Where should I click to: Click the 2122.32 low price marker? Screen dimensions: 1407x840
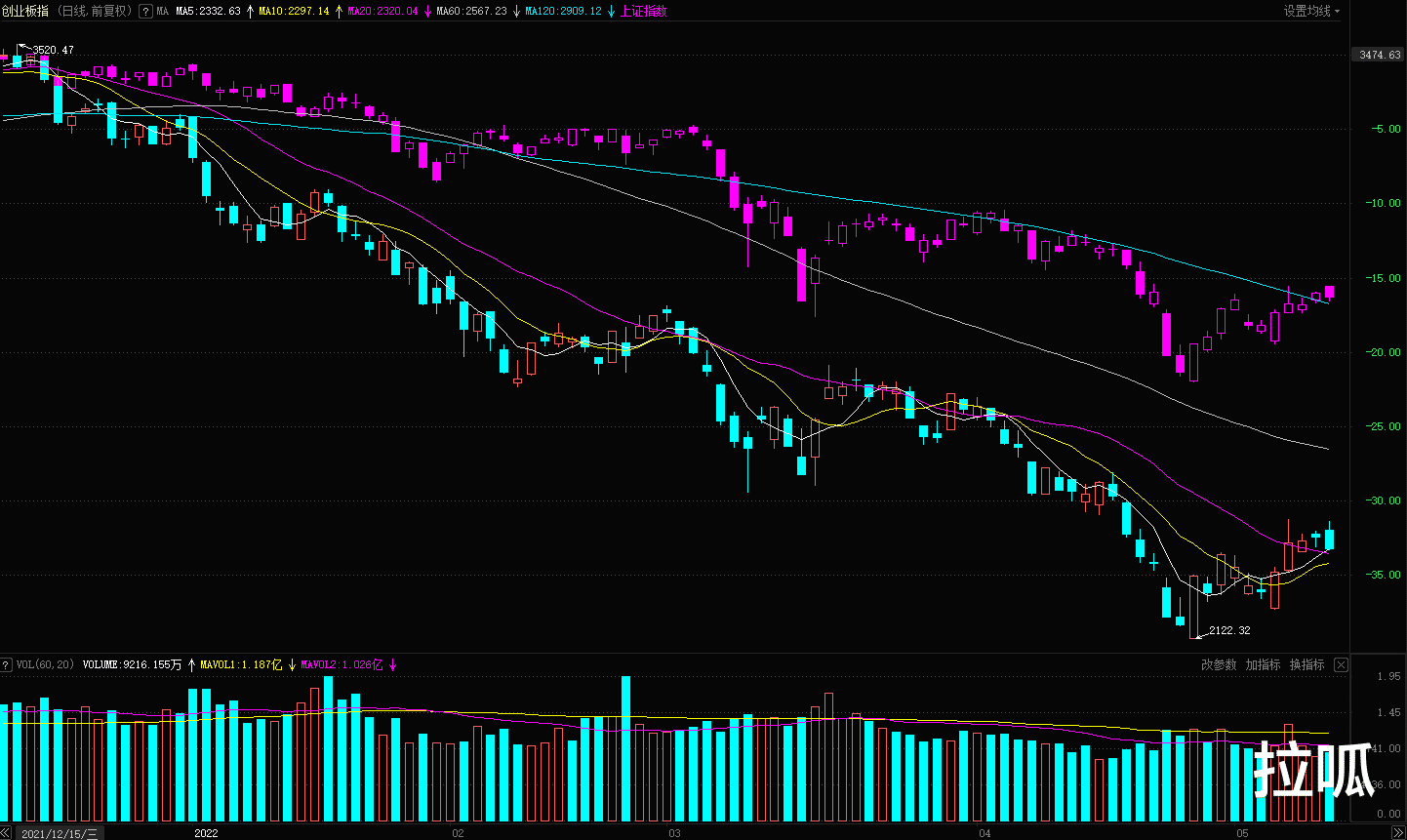coord(1229,630)
